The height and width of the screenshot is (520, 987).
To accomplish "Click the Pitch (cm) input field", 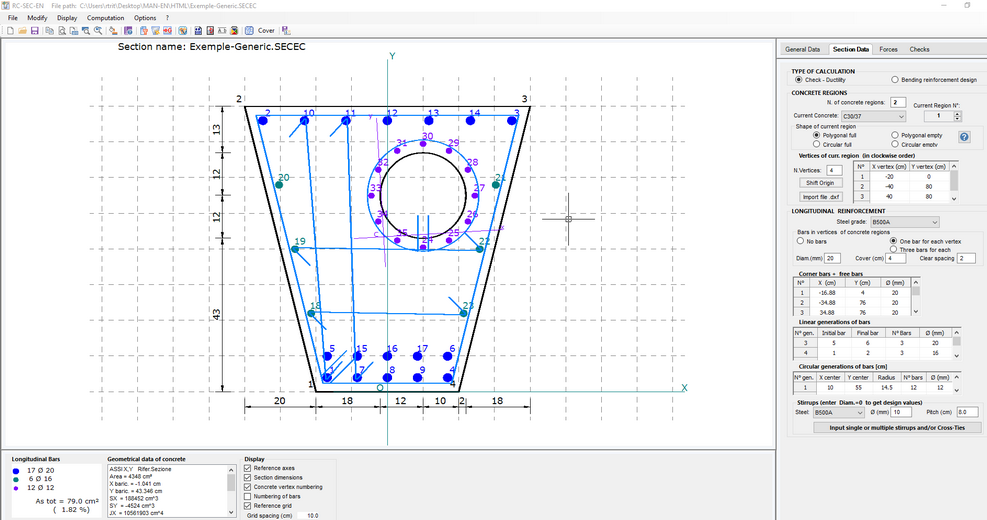I will [x=967, y=412].
